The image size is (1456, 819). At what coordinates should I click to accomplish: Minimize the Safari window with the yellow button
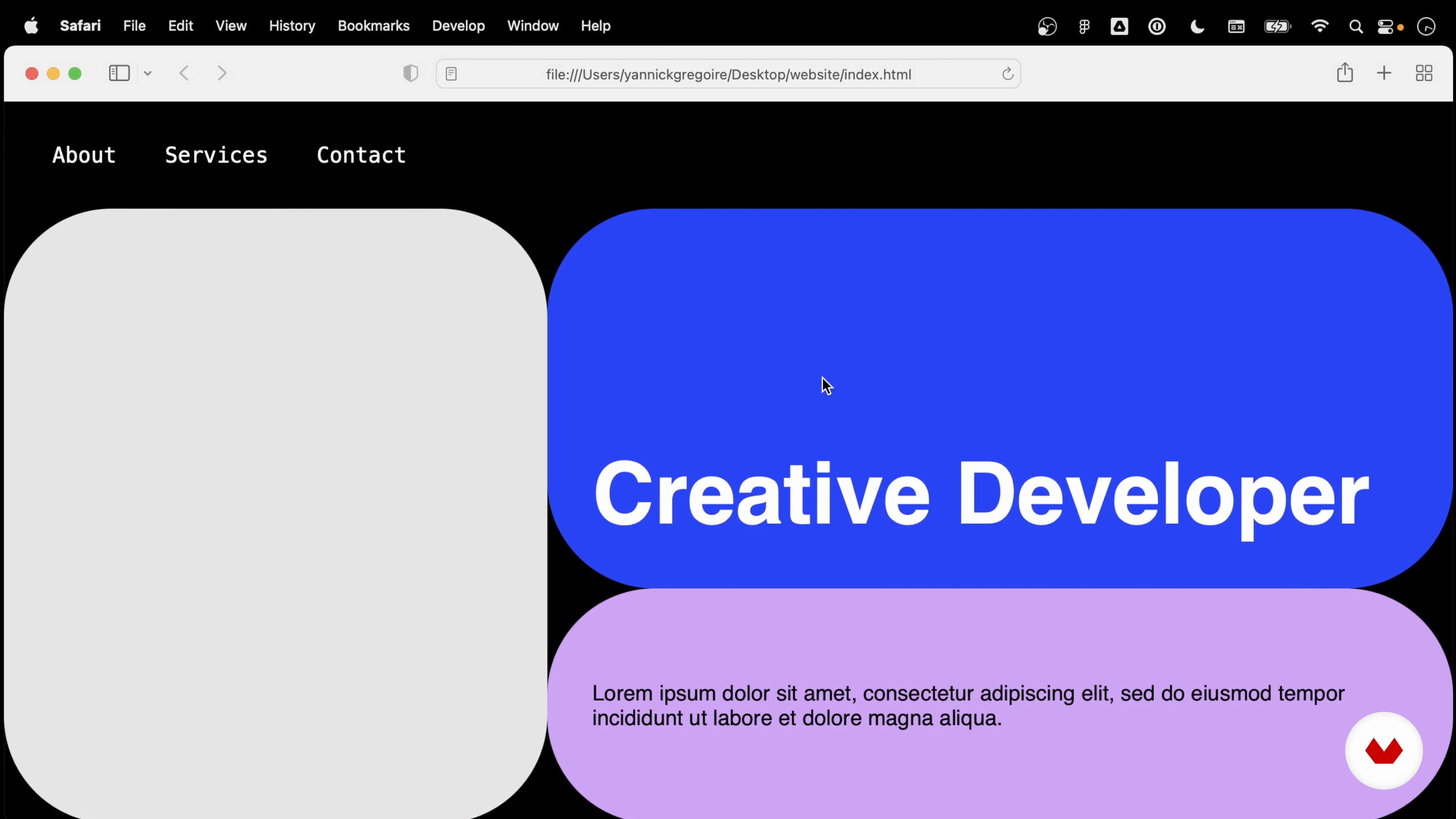(x=53, y=74)
